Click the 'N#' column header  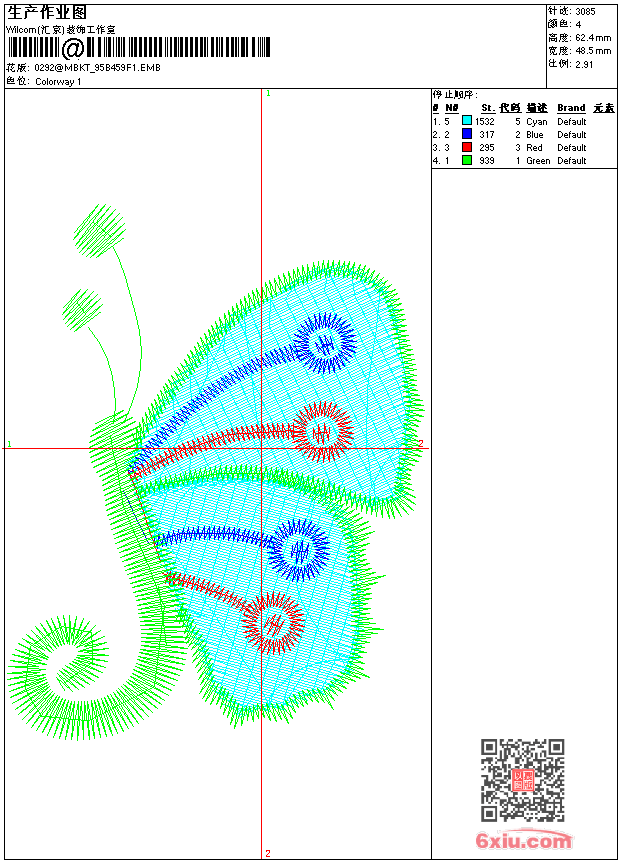452,108
